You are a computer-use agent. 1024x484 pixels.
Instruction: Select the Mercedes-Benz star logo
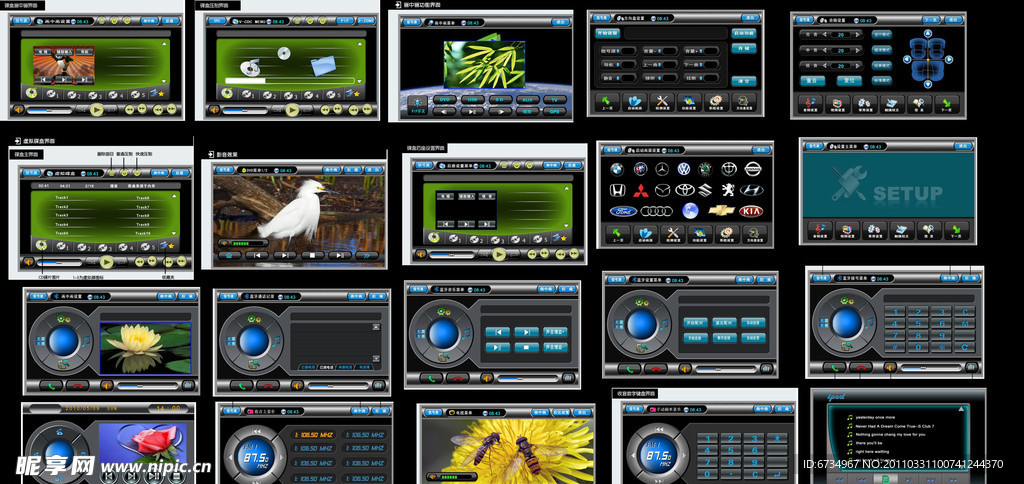click(x=662, y=169)
